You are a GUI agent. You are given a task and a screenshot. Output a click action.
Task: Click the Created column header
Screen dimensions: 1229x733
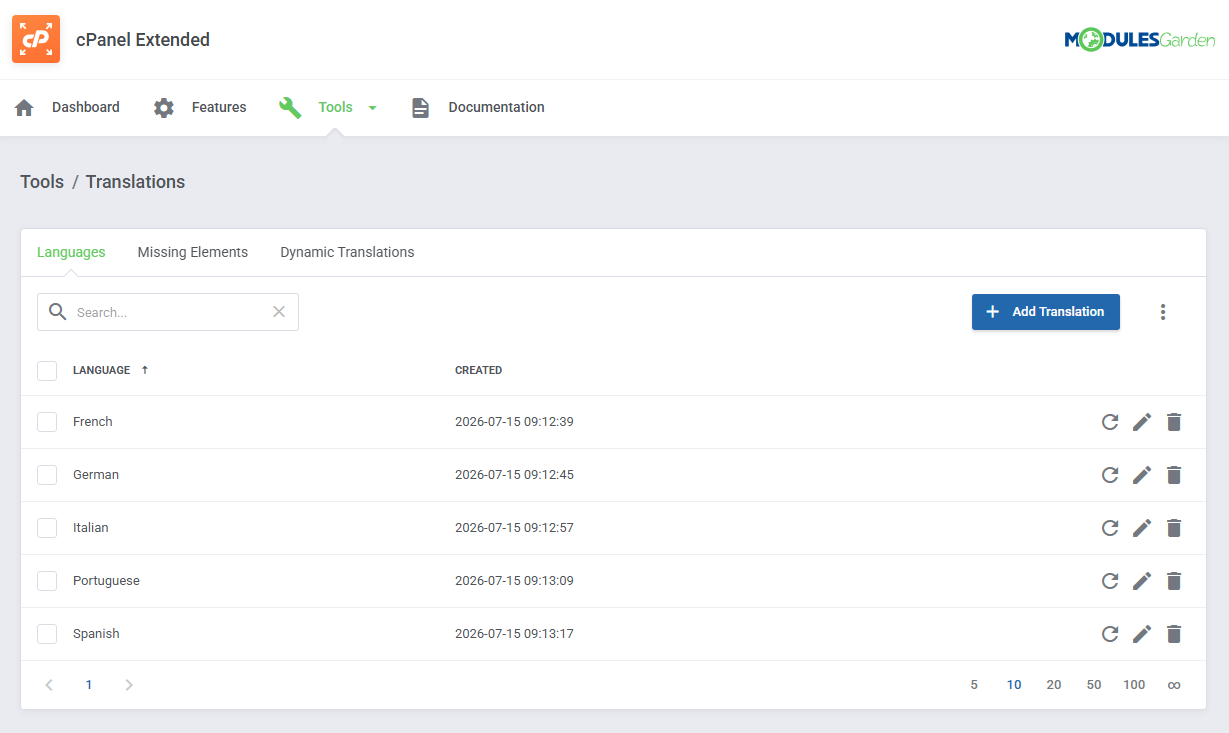(x=478, y=370)
